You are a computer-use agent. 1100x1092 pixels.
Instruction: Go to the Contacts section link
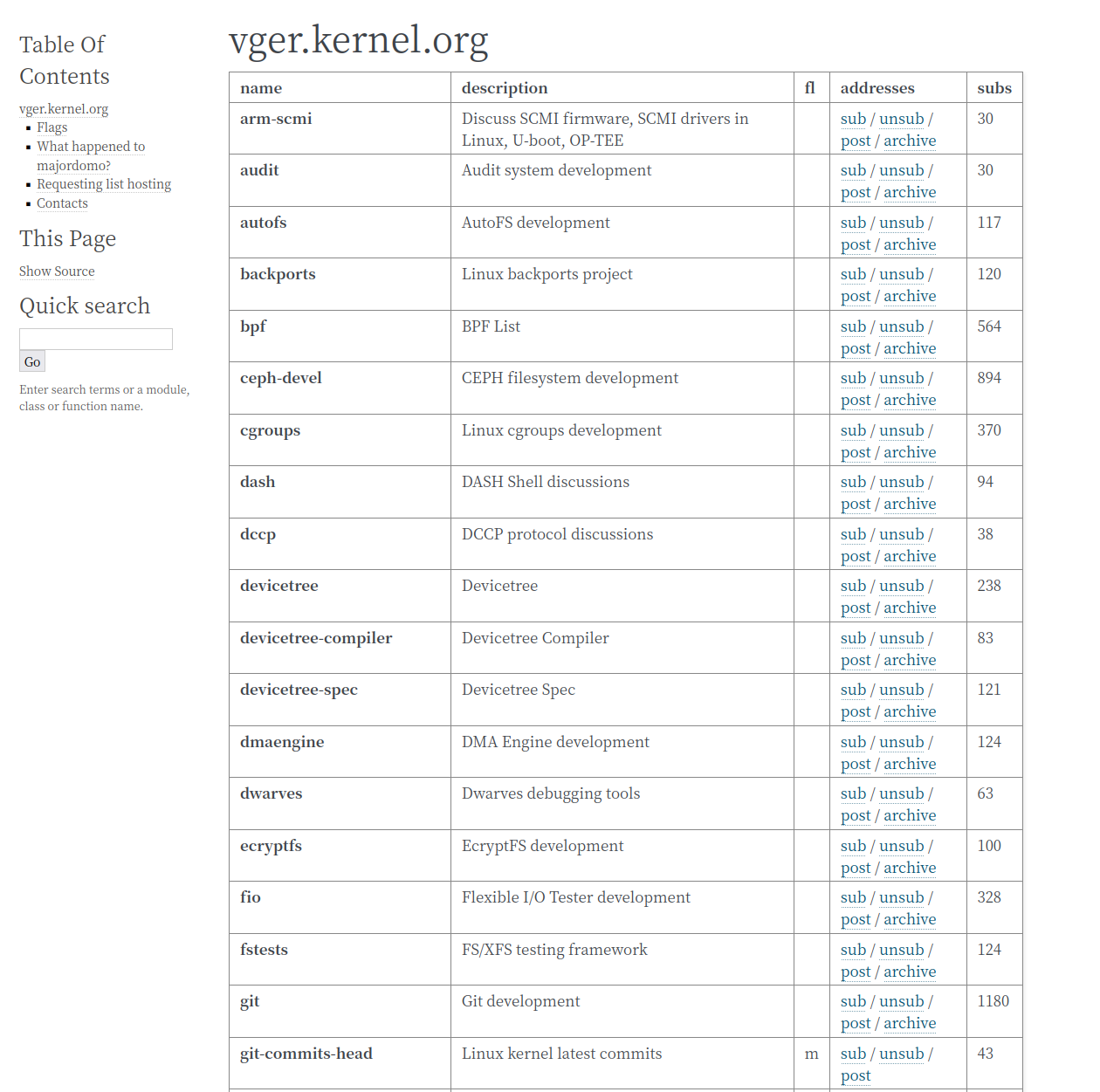click(x=62, y=203)
